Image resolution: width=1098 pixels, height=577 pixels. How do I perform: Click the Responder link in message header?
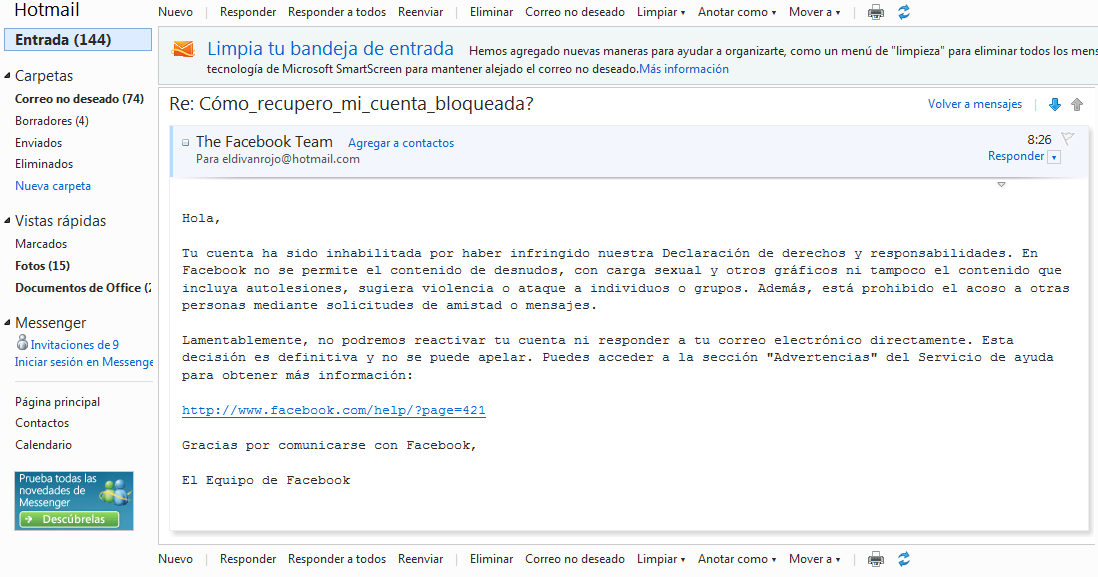(1015, 156)
